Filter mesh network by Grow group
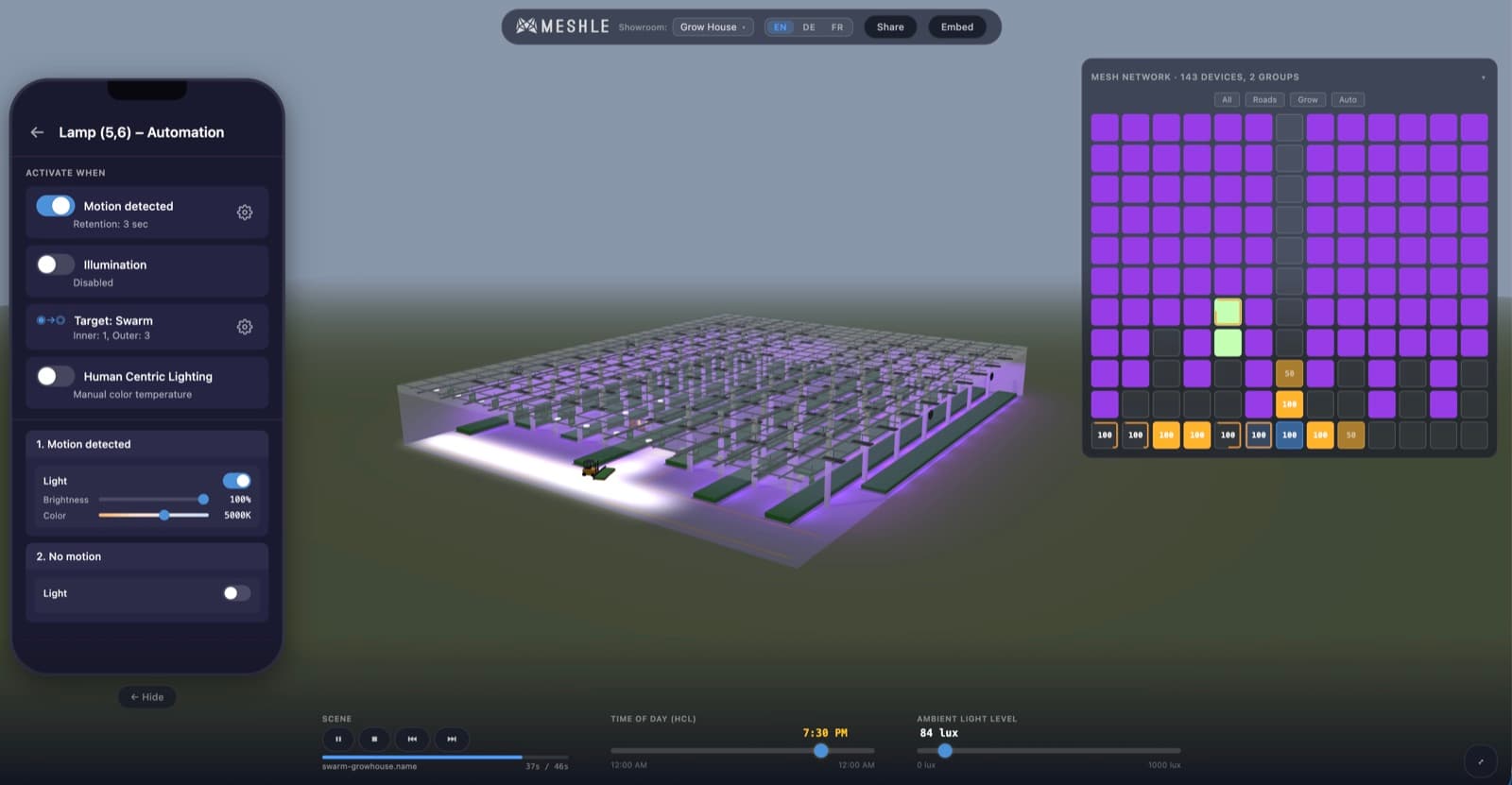The image size is (1512, 785). pos(1308,99)
